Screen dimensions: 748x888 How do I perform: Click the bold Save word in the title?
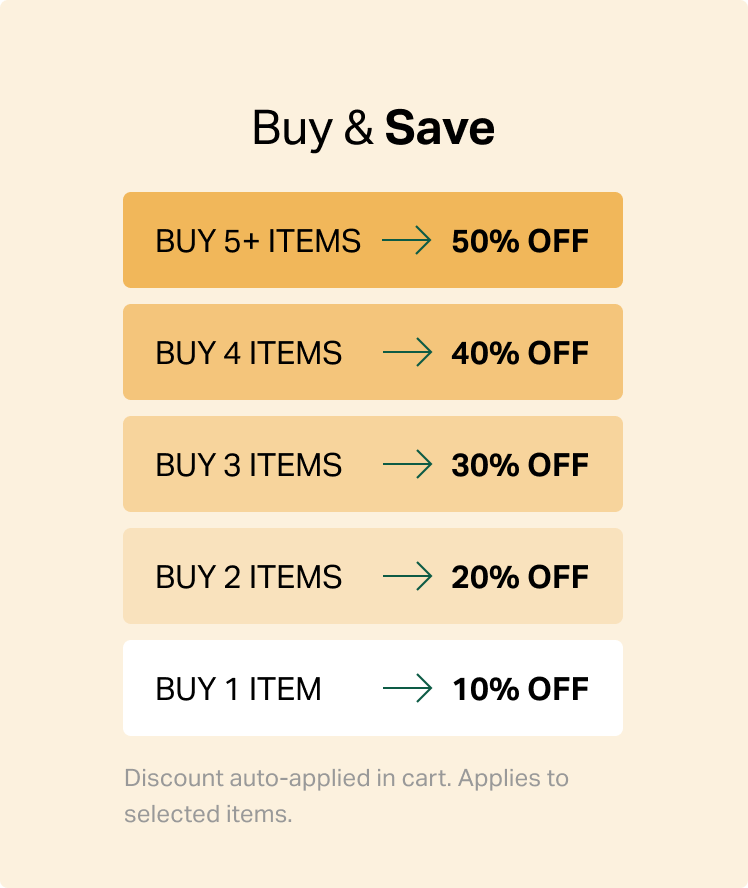click(x=440, y=129)
